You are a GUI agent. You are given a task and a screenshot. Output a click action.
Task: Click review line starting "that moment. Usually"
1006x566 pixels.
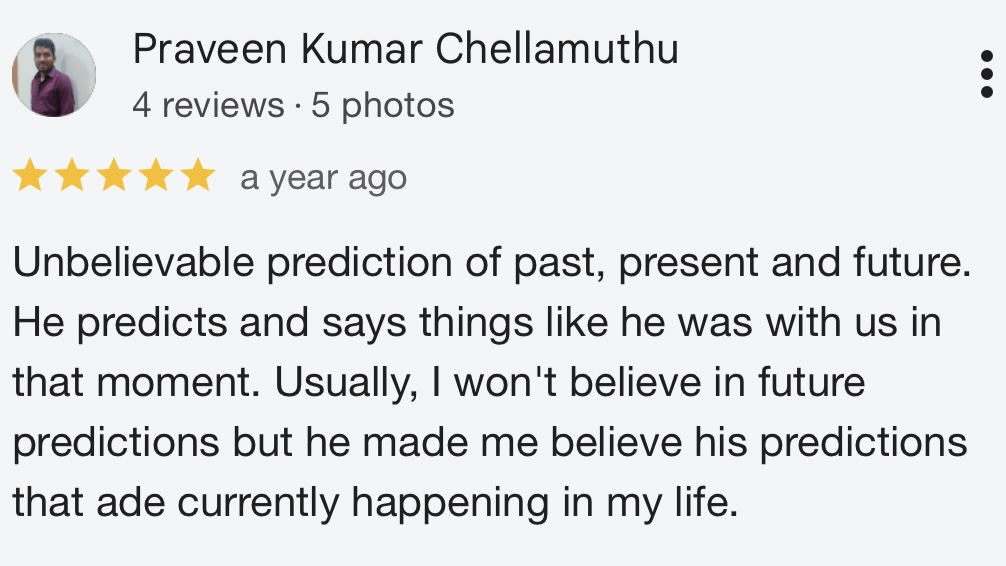point(439,382)
